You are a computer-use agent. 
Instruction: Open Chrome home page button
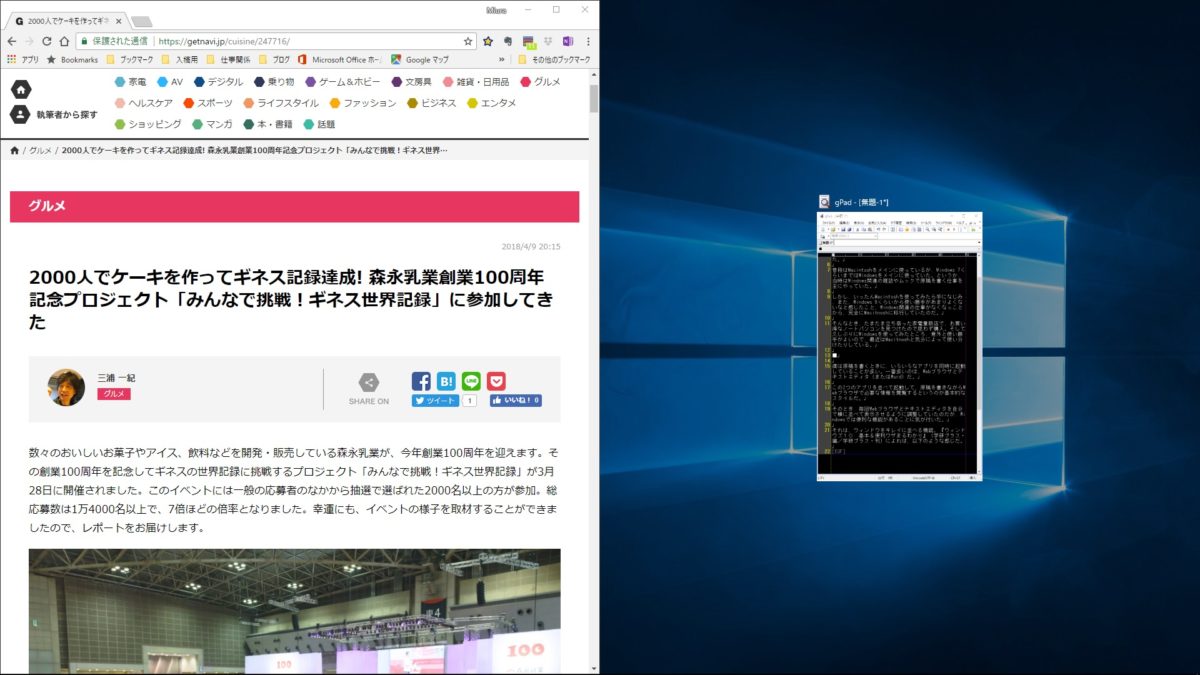tap(64, 41)
